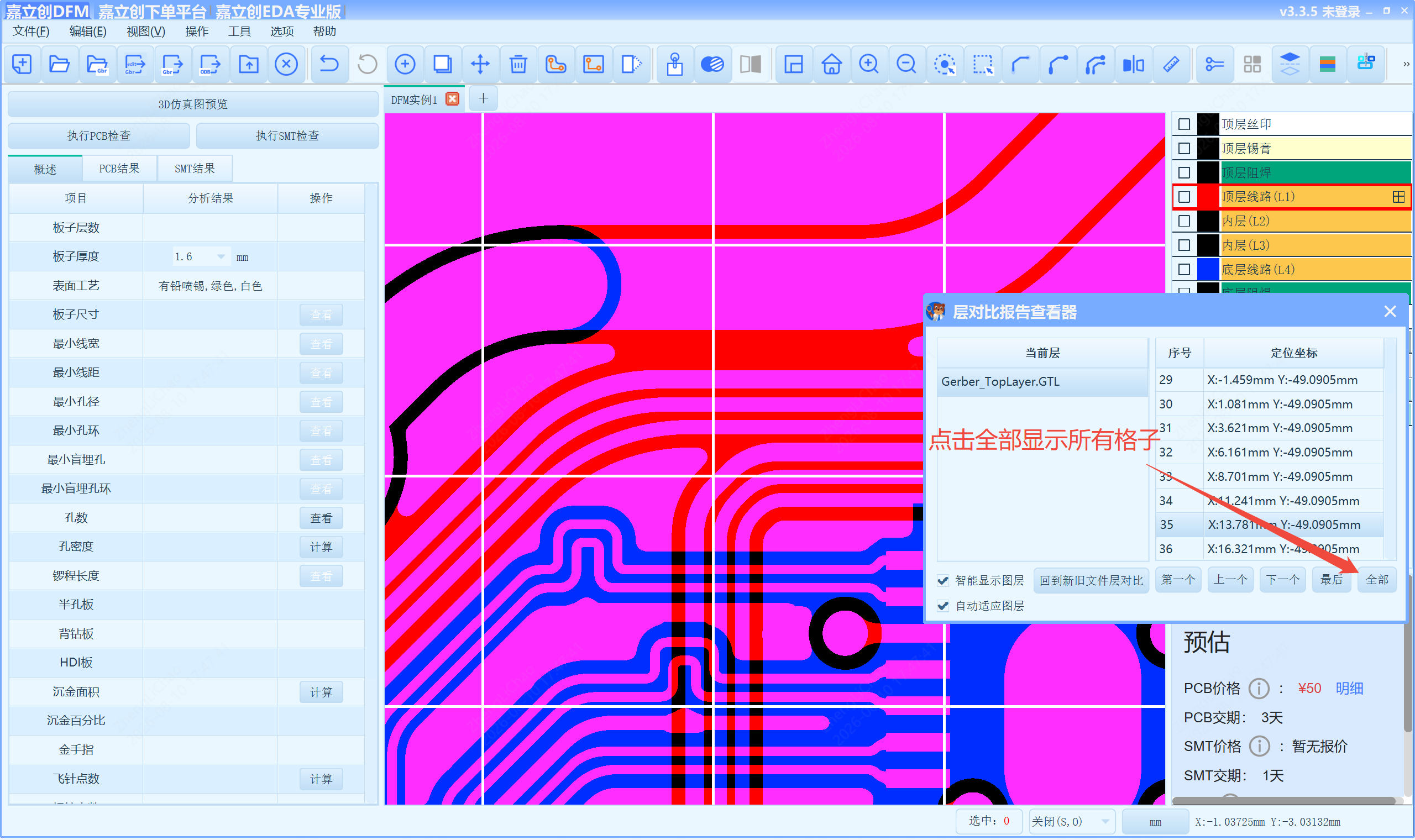This screenshot has height=840, width=1415.
Task: Click the four-way move arrows icon
Action: [x=480, y=64]
